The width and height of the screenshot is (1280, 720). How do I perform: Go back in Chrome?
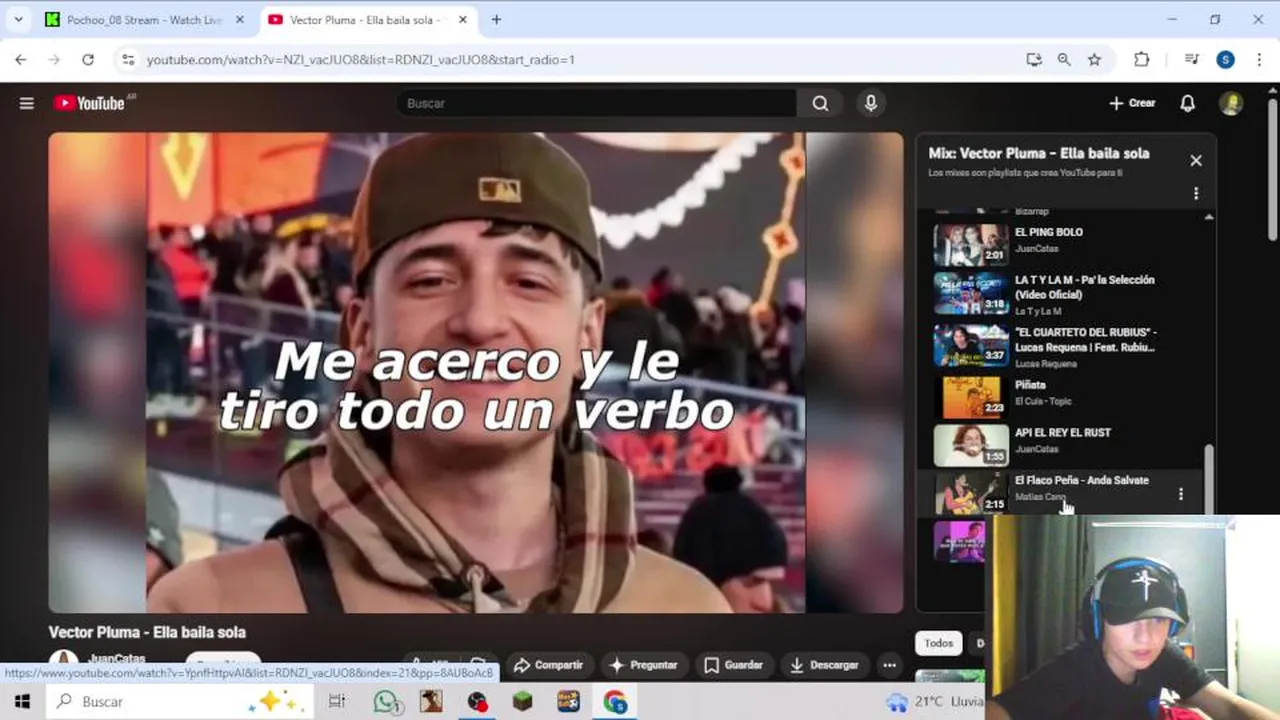21,60
